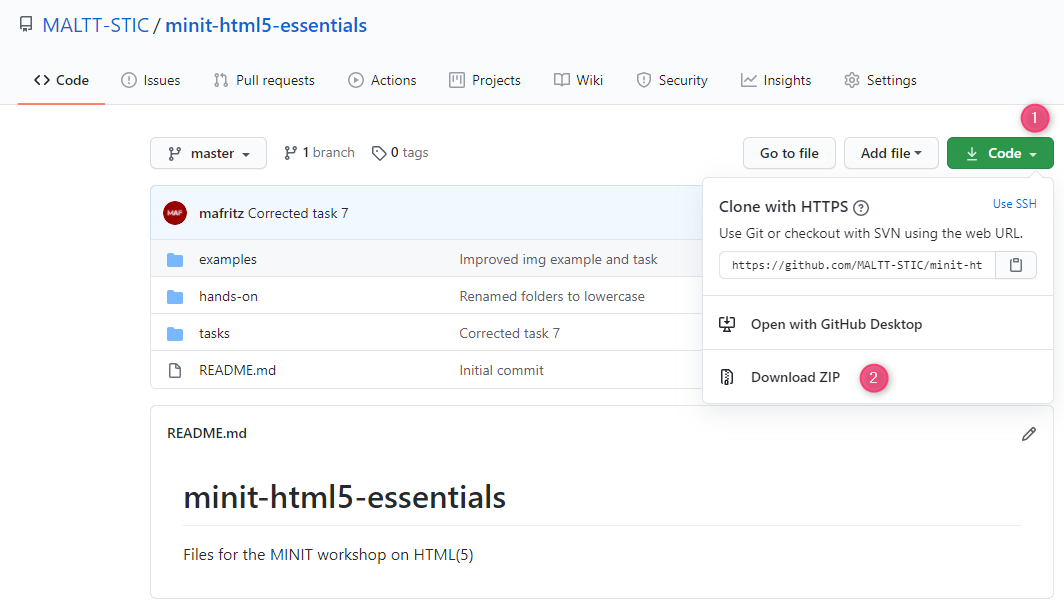View the 1 branch link
This screenshot has height=610, width=1064.
319,153
